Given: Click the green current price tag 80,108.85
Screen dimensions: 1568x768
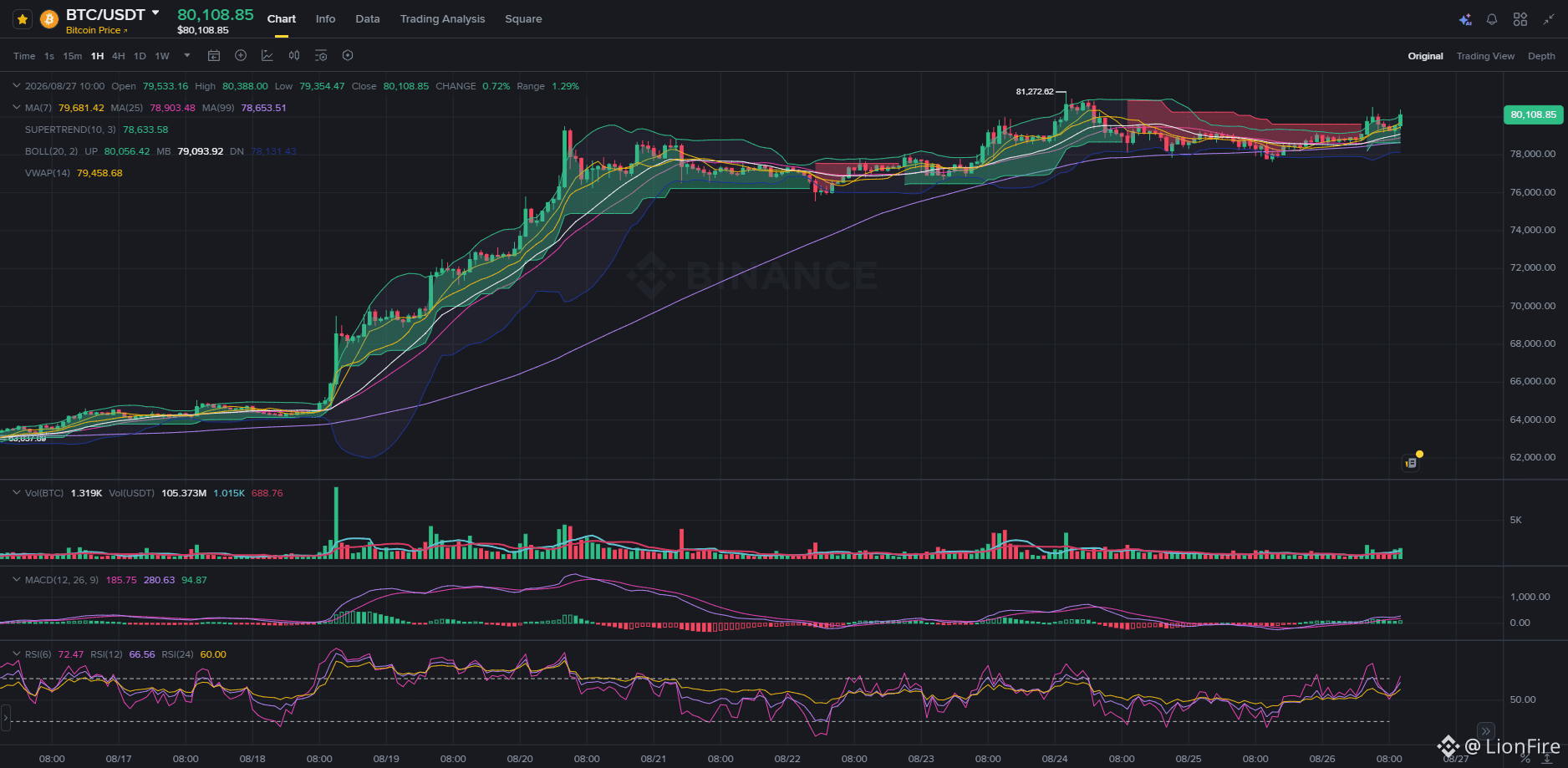Looking at the screenshot, I should pyautogui.click(x=1533, y=114).
